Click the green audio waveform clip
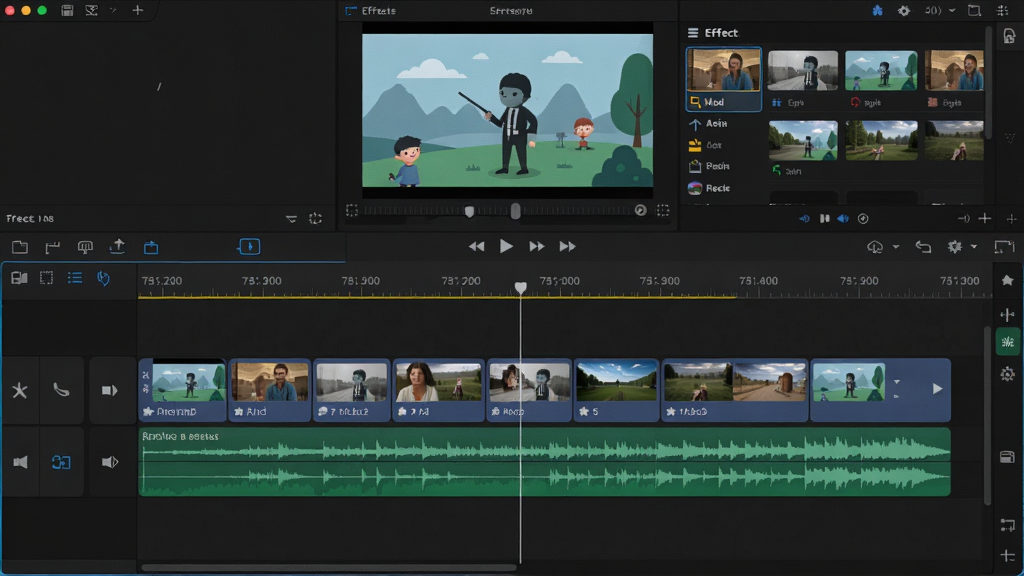 pos(545,462)
